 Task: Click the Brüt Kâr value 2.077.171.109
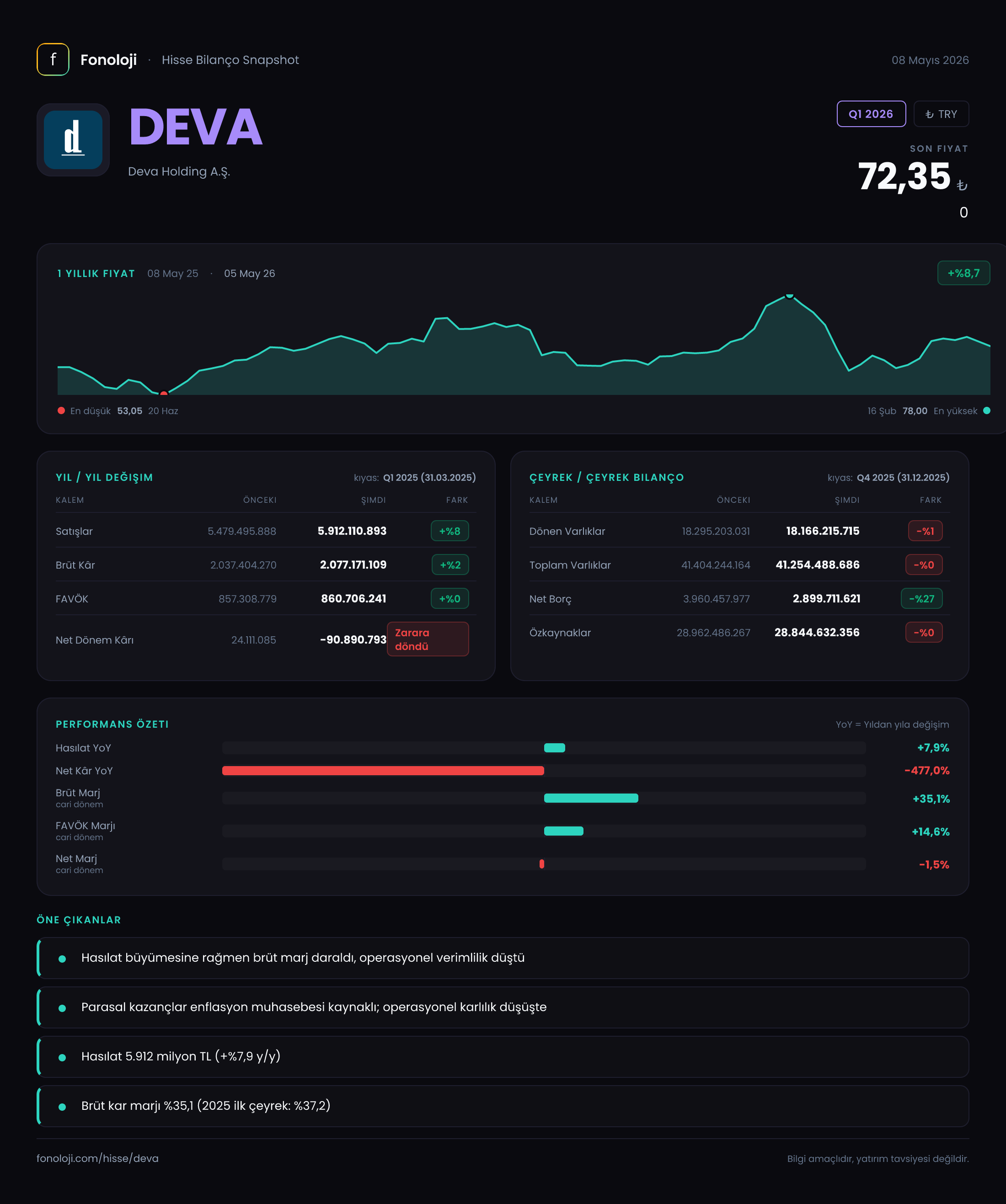click(x=353, y=565)
